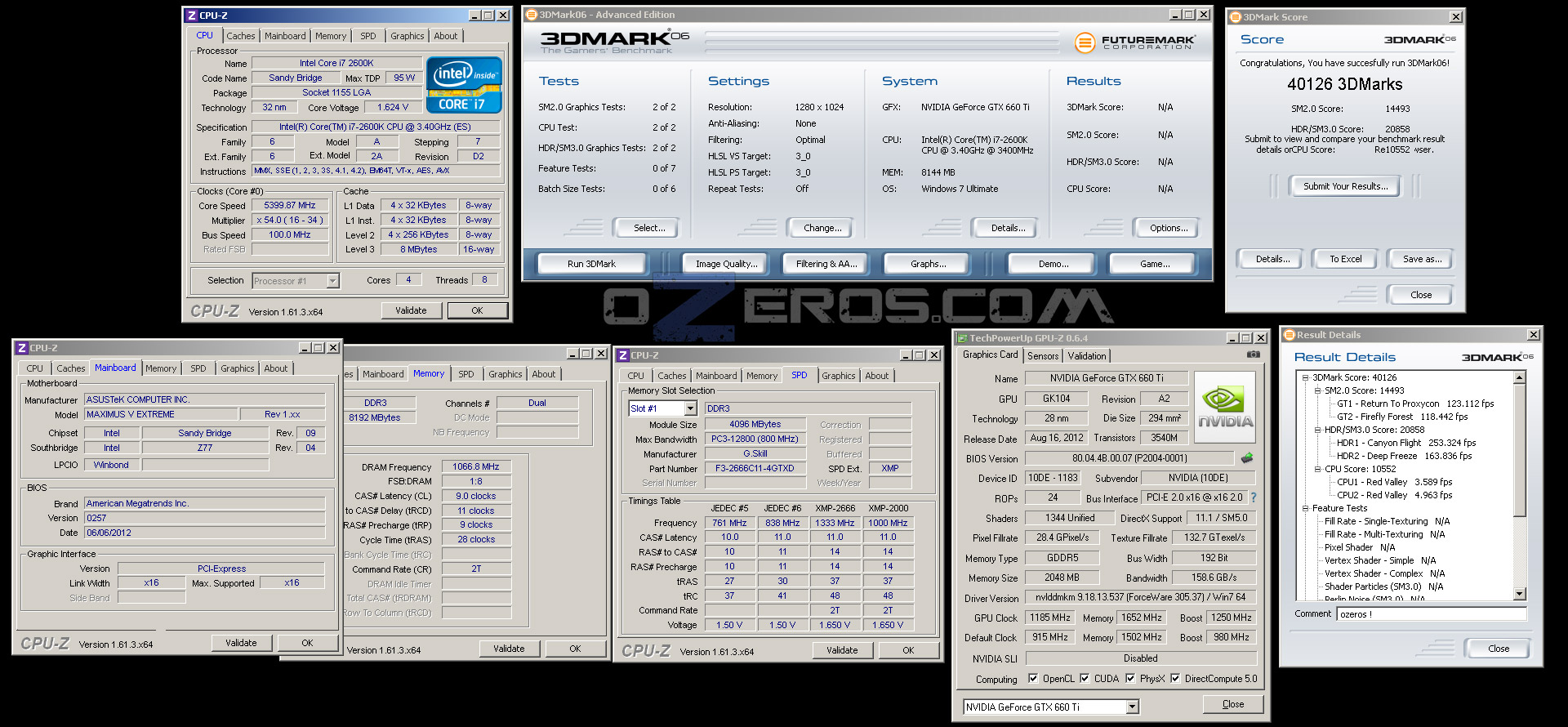Click the BIOS save chip icon

1246,458
